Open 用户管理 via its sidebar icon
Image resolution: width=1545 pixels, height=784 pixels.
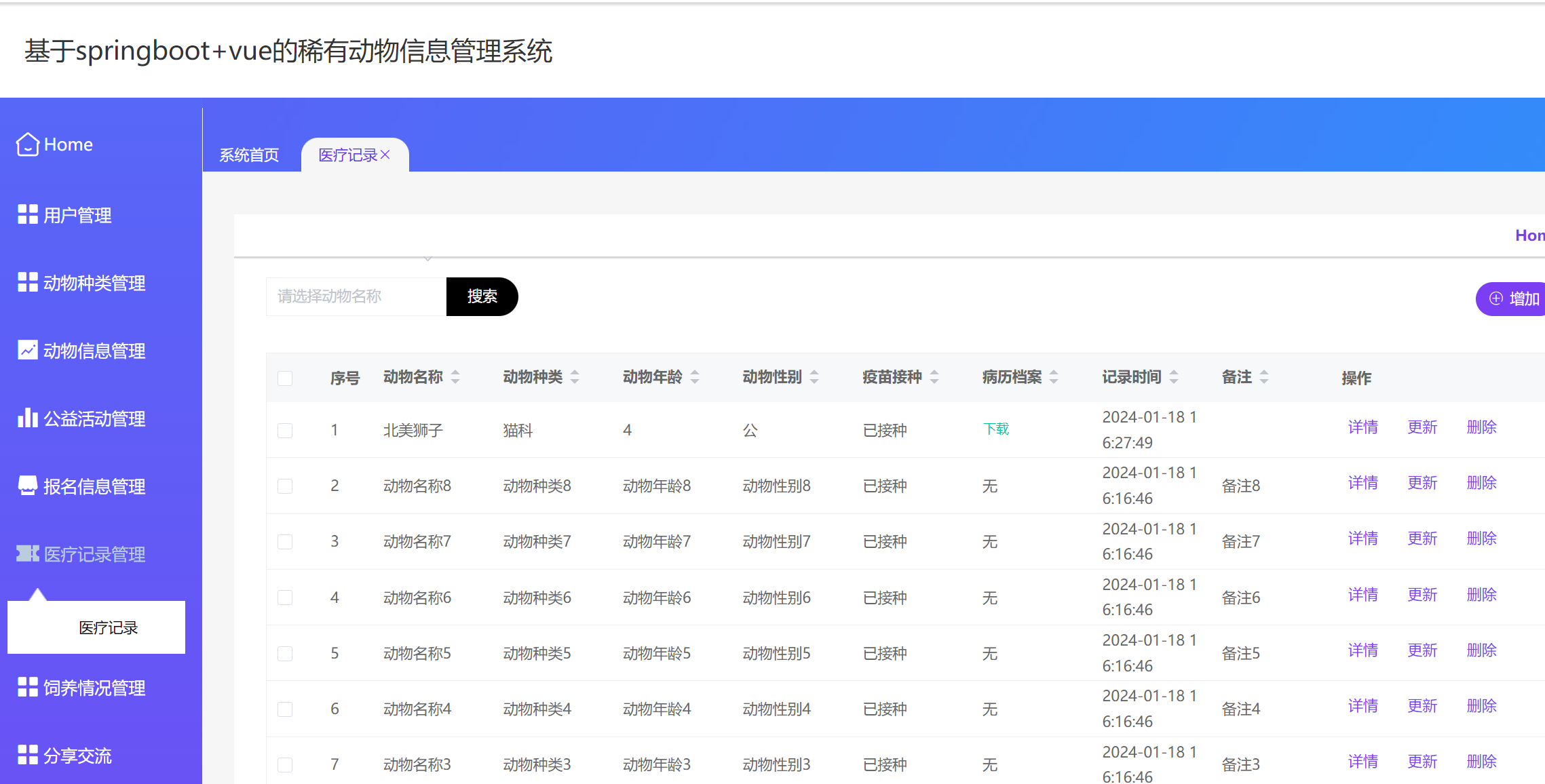27,215
